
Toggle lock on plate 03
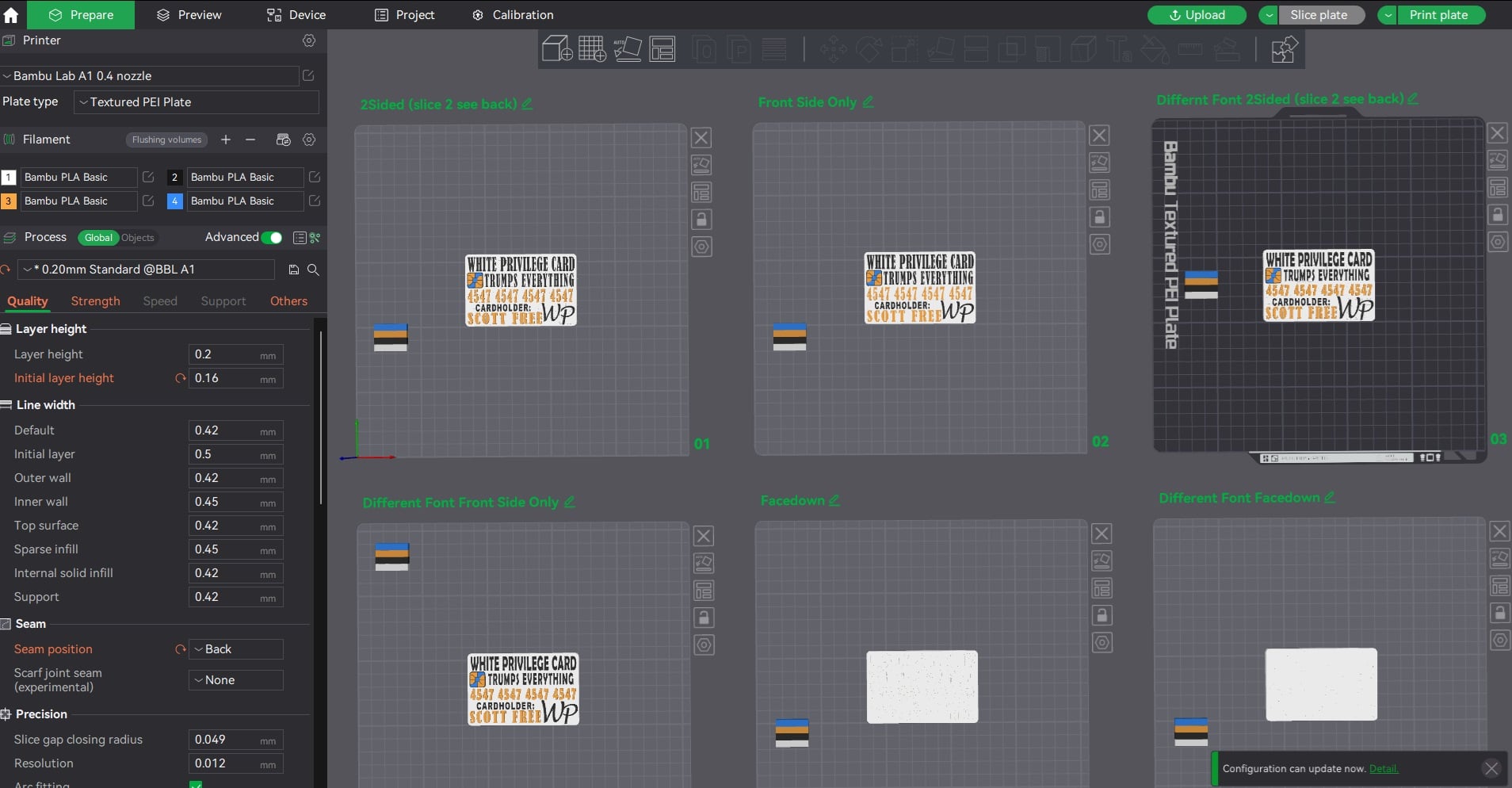(x=1498, y=215)
